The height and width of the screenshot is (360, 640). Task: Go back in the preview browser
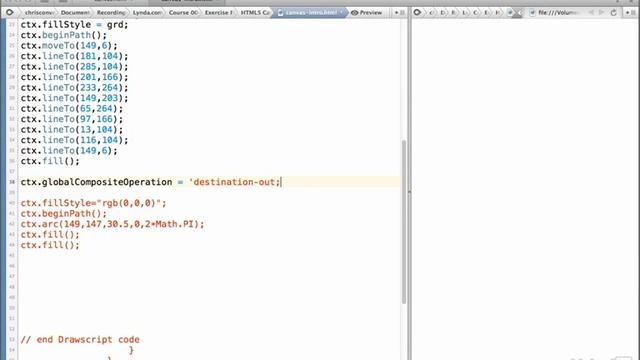[591, 13]
